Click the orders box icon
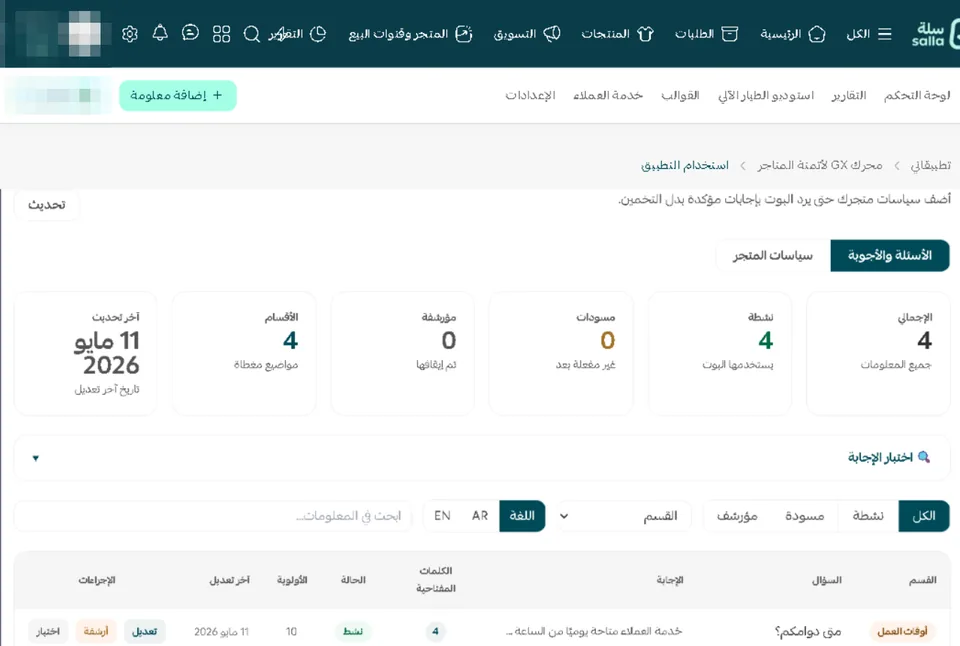This screenshot has height=646, width=960. point(730,34)
